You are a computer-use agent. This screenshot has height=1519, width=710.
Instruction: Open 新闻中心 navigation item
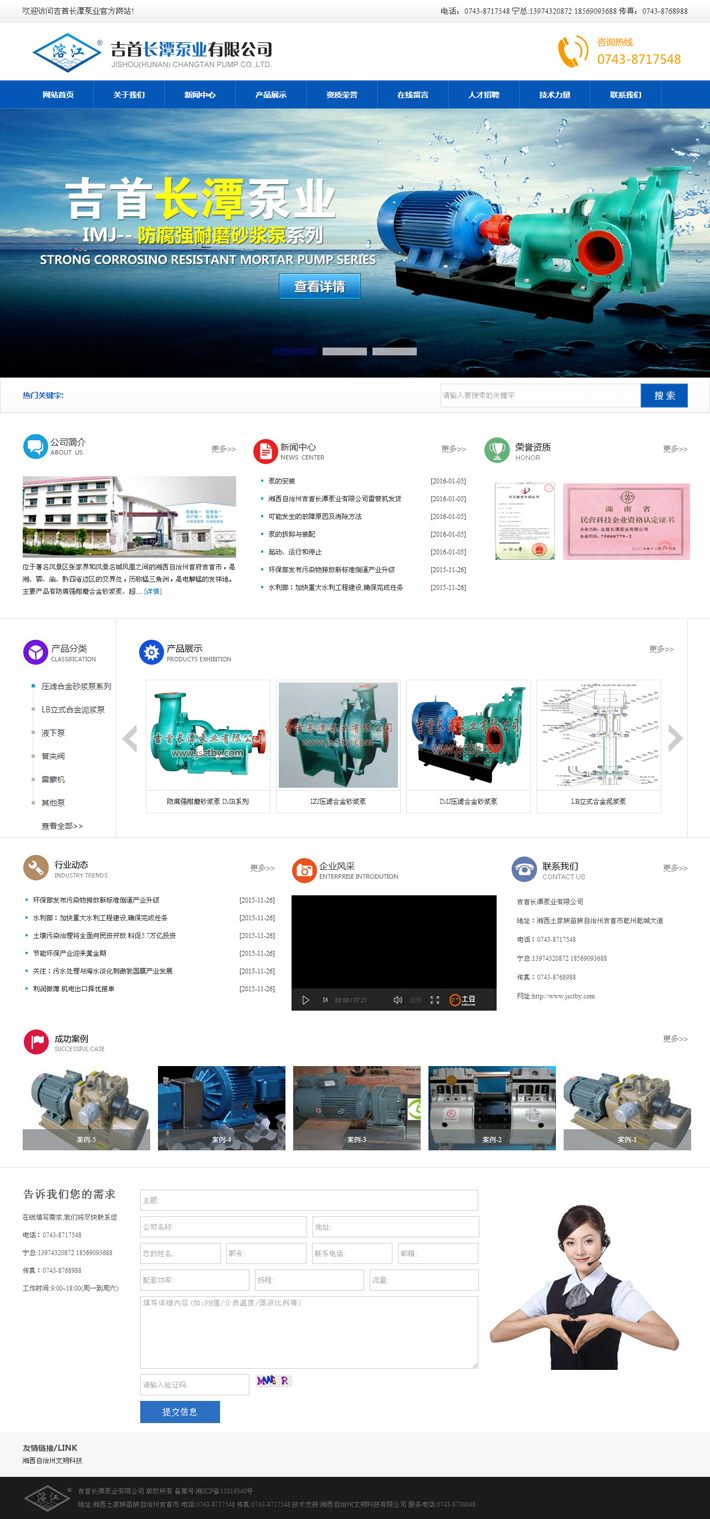point(200,95)
